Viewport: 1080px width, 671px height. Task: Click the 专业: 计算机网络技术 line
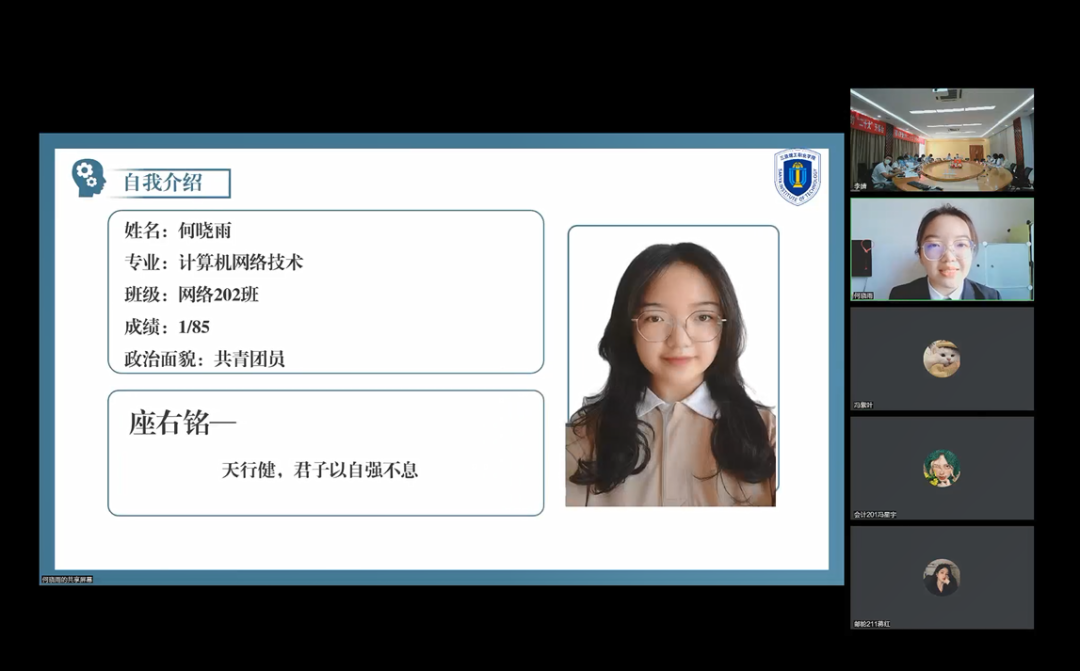pos(213,262)
